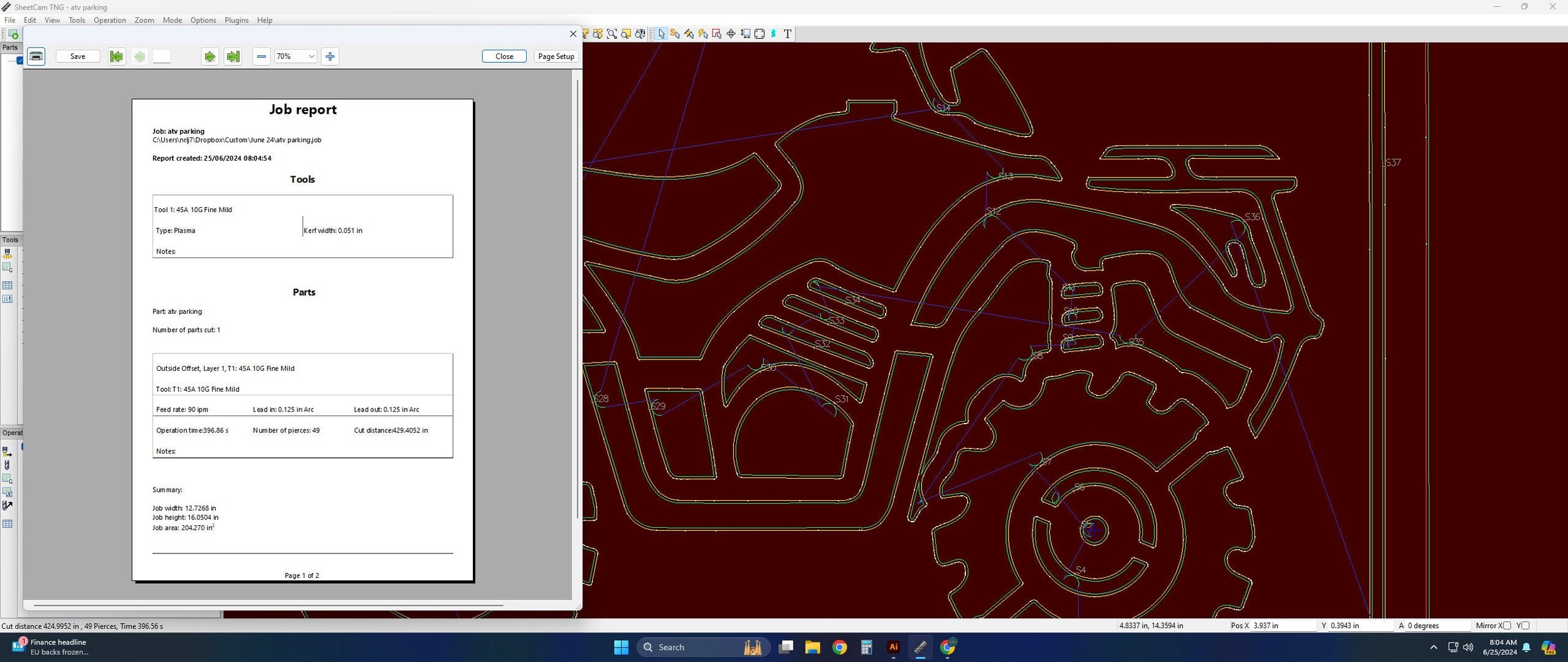Open Page Setup for the report
The image size is (1568, 662).
pos(556,56)
